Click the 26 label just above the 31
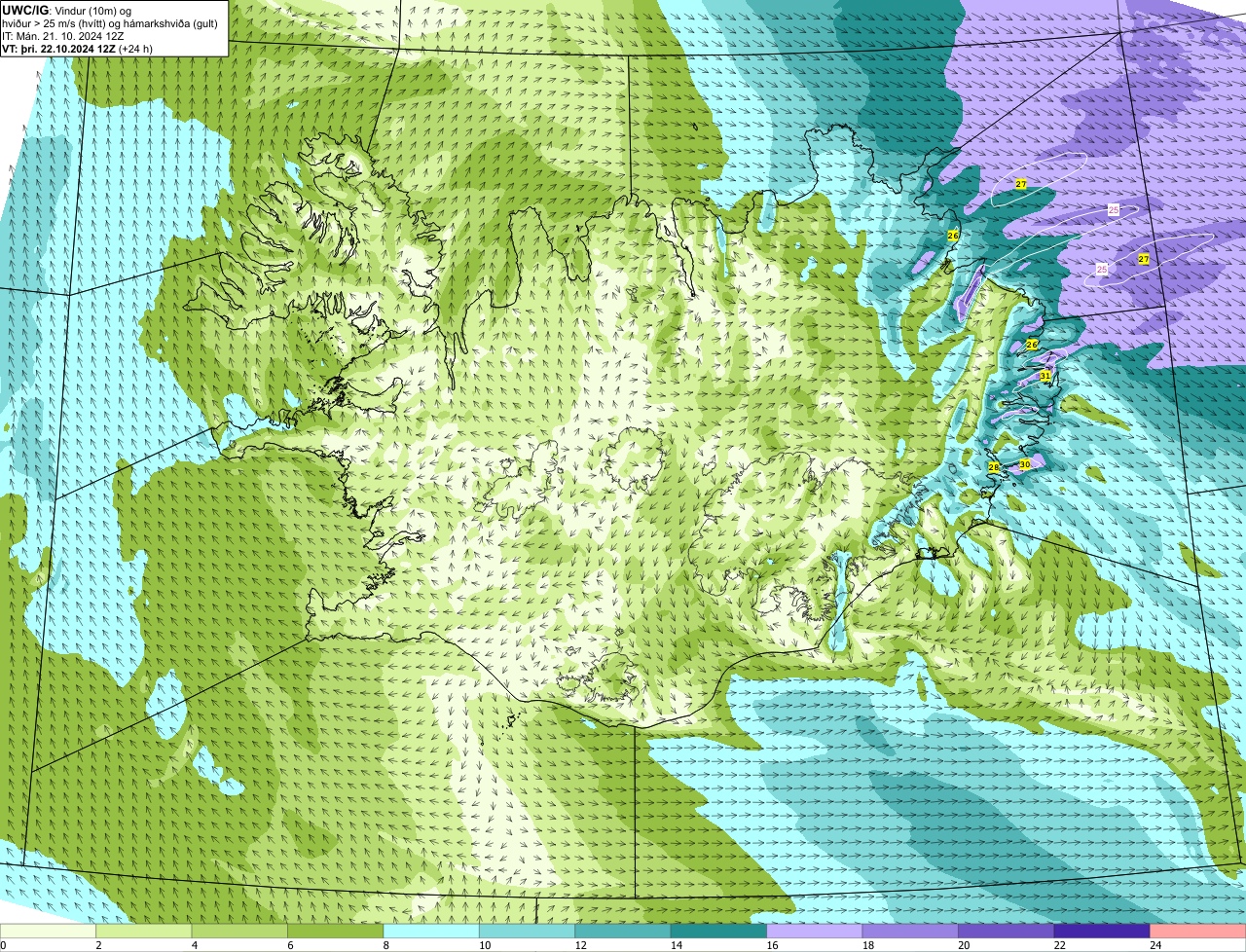 point(1032,345)
